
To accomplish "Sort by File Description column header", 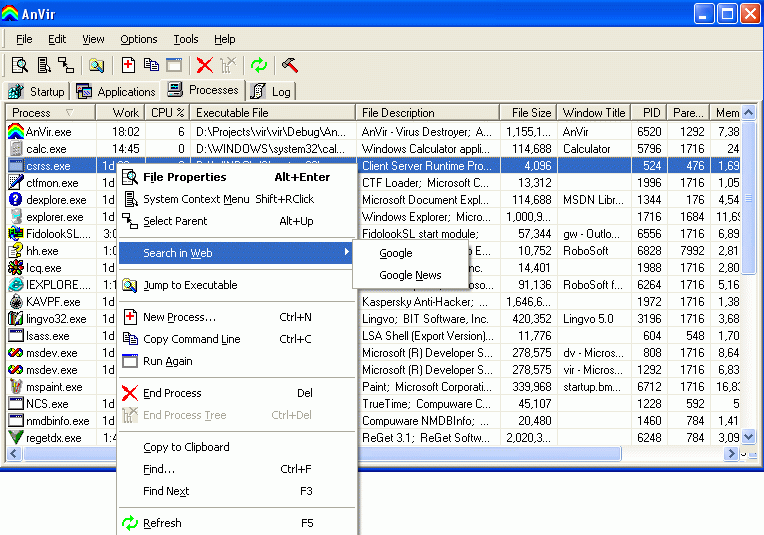I will click(x=427, y=113).
